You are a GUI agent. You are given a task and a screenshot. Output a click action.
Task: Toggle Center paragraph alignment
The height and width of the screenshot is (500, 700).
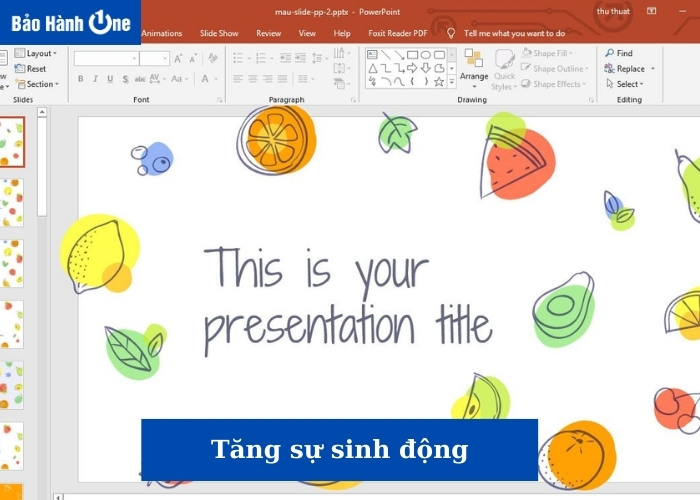pyautogui.click(x=253, y=79)
